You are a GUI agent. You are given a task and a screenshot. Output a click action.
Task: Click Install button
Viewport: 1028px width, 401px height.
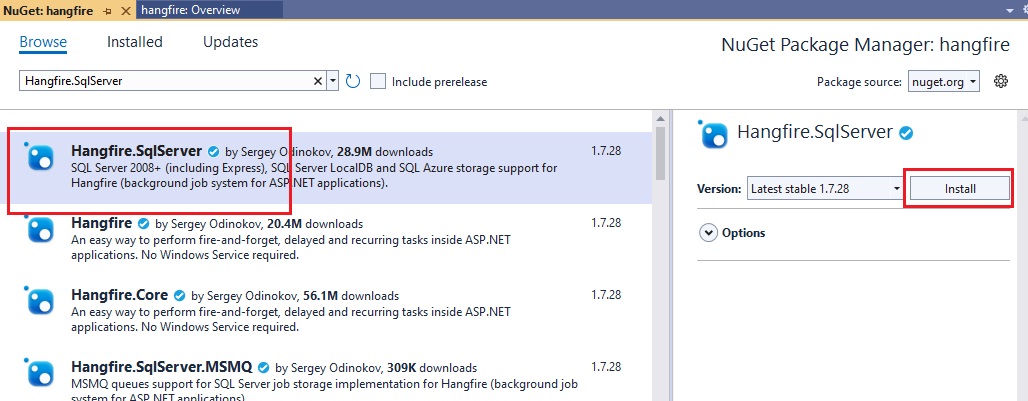tap(960, 189)
